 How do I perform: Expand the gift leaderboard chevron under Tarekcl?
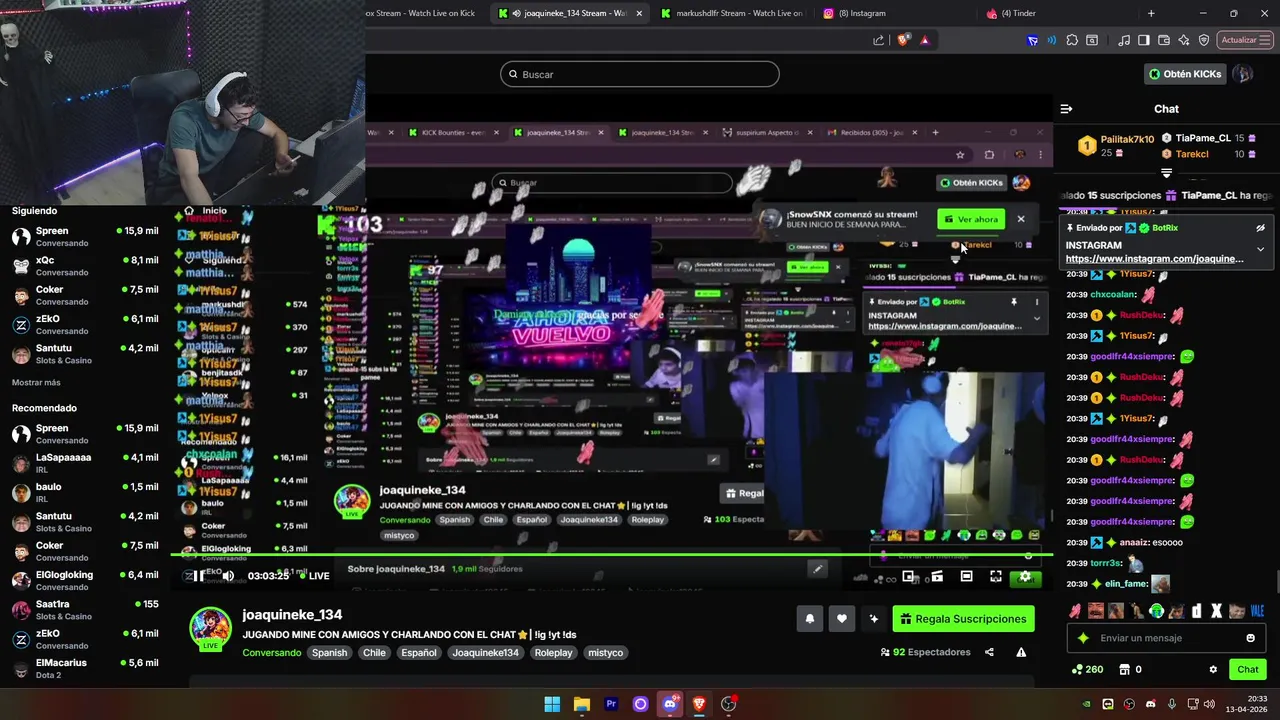1166,173
